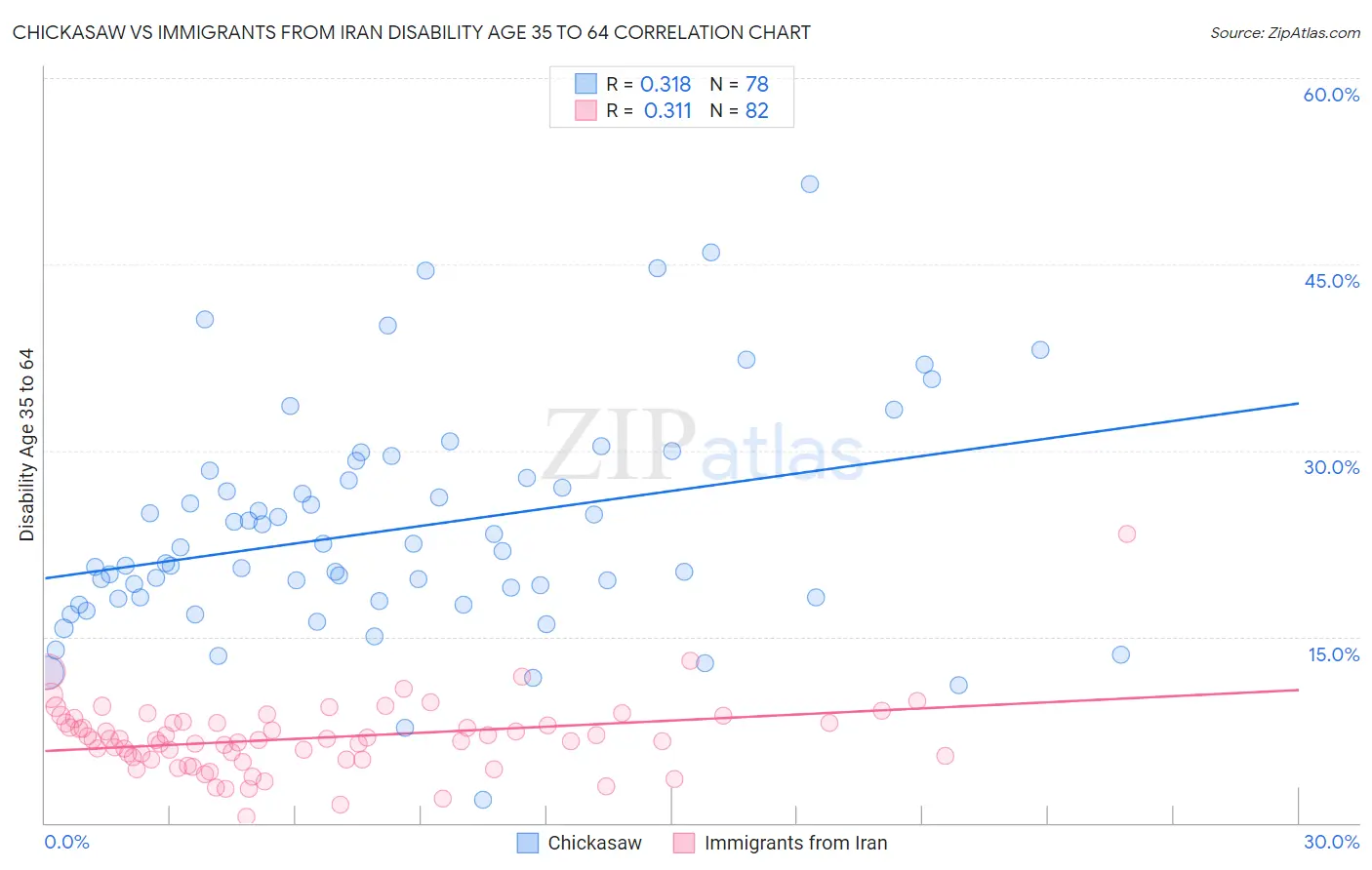Select the Chickasaw legend label
1372x870 pixels.
(x=595, y=843)
